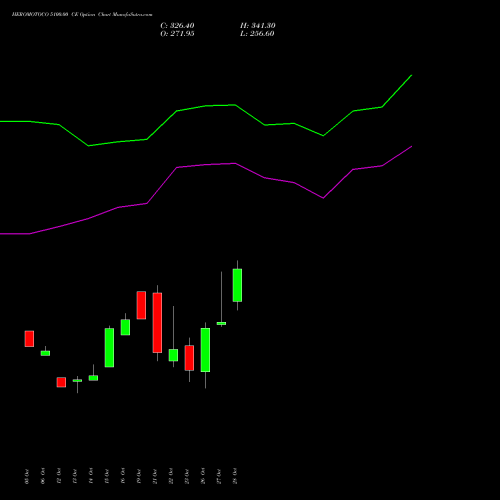500x500 pixels.
Task: Click the HEROMOTOCO CE Options chart title
Action: click(82, 15)
